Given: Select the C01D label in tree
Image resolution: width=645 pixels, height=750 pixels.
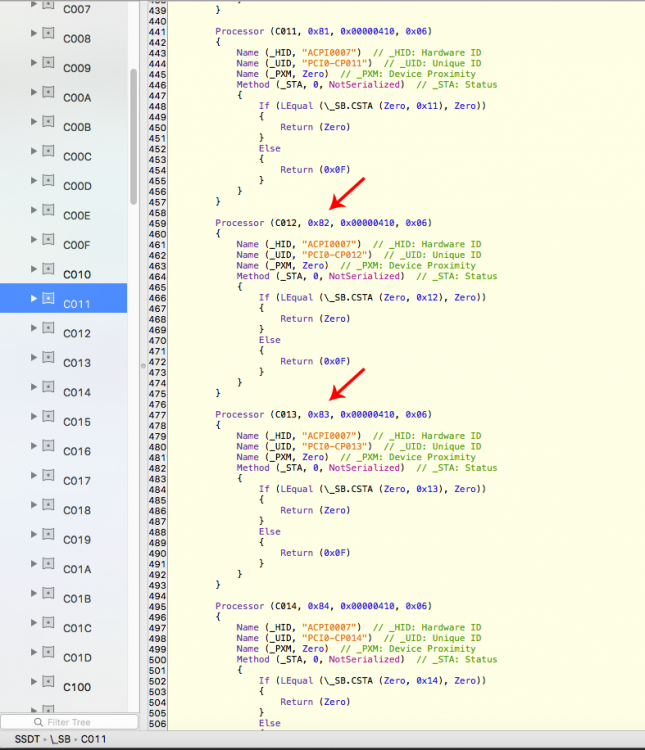Looking at the screenshot, I should point(77,658).
